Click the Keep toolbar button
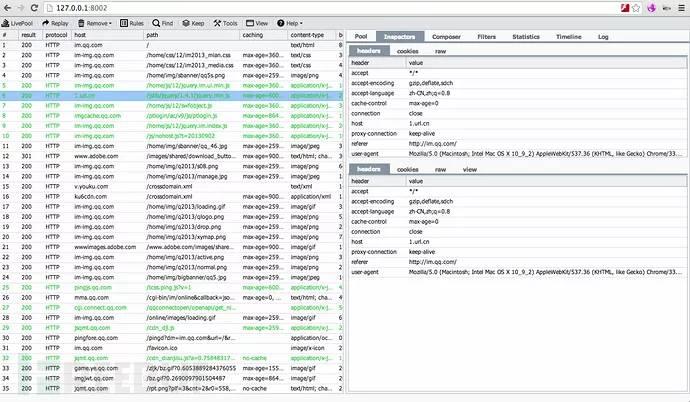This screenshot has width=690, height=402. (193, 23)
